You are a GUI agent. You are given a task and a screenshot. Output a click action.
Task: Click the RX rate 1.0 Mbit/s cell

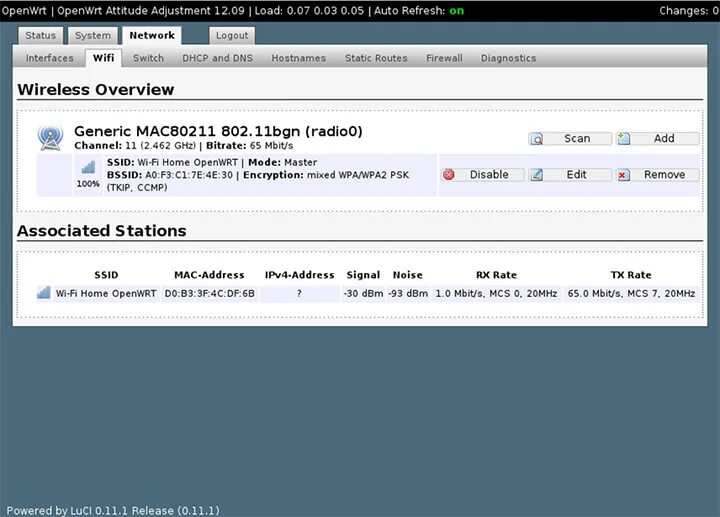pyautogui.click(x=496, y=293)
